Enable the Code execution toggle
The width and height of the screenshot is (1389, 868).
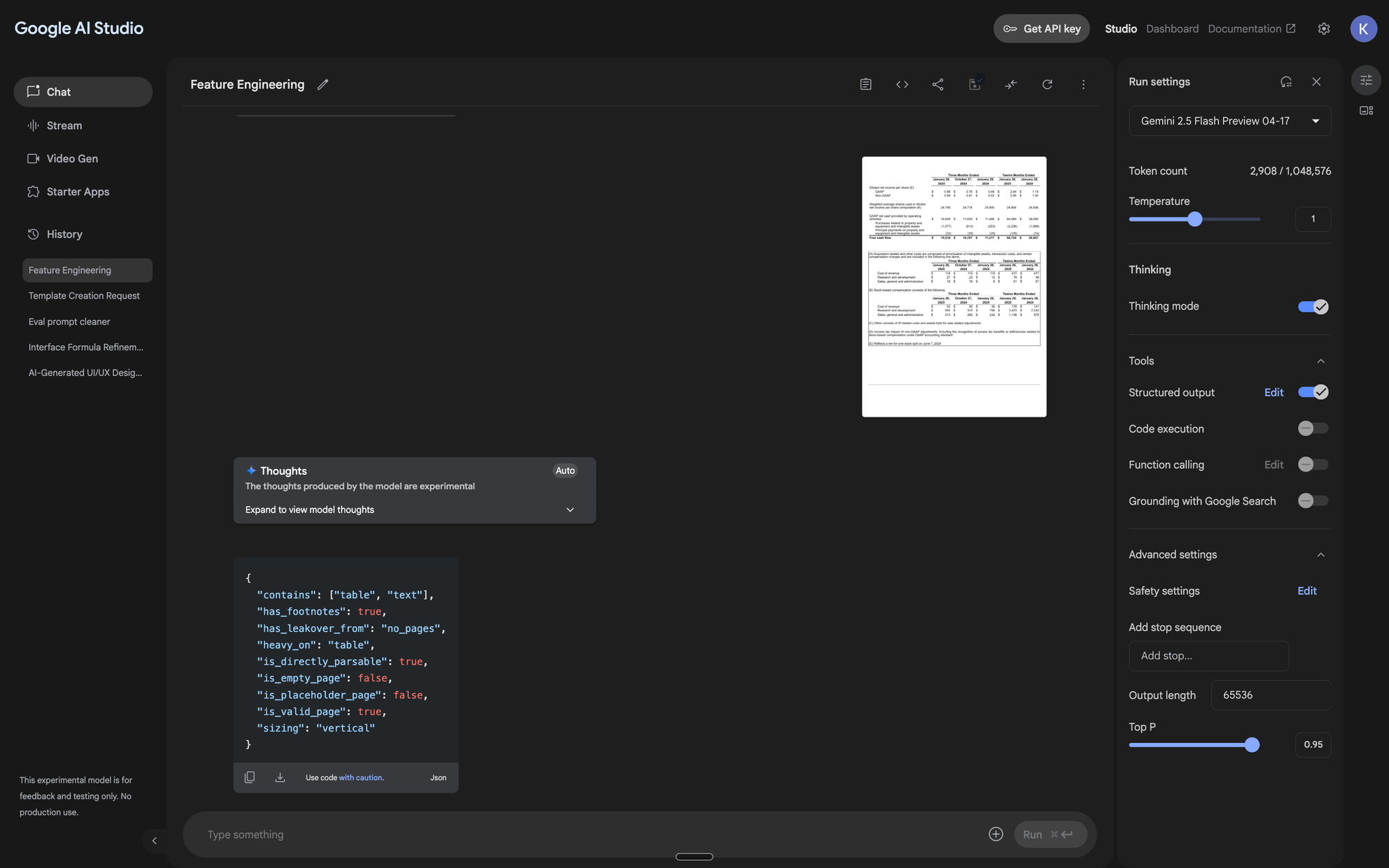(x=1313, y=428)
